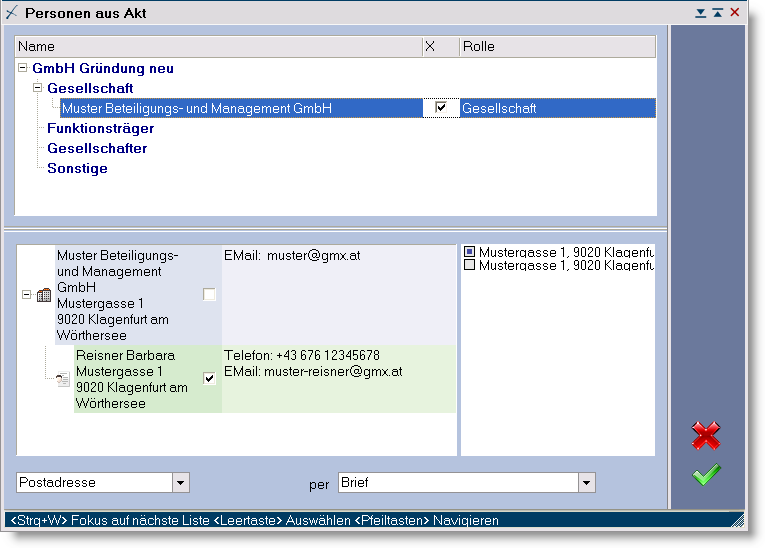Click the roll-up arrow in the title bar
This screenshot has width=765, height=548.
717,13
